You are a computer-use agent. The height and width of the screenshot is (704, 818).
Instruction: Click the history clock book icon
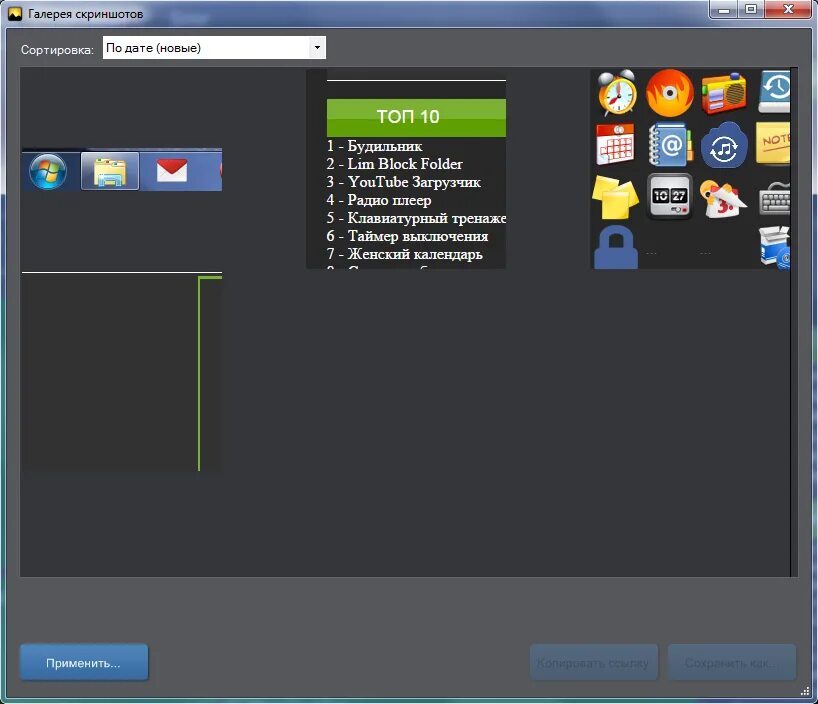[774, 92]
